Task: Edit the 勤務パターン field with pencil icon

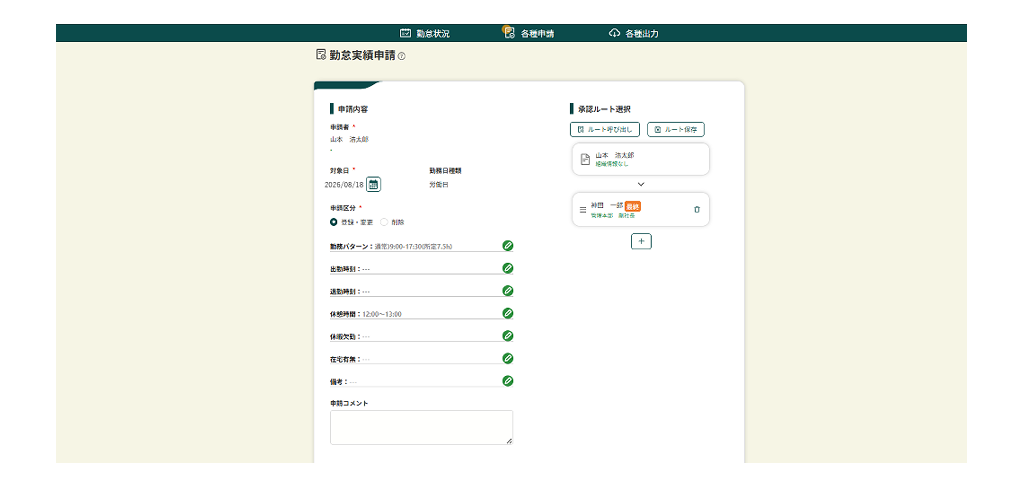Action: (508, 246)
